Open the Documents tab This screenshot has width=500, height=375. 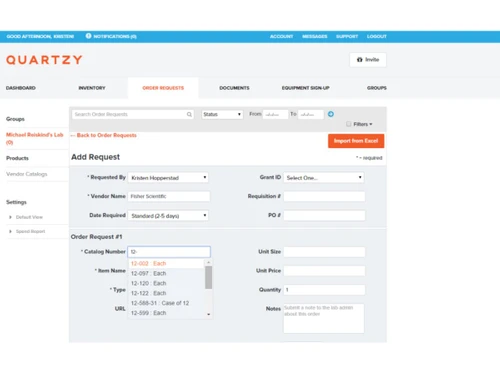pos(234,88)
